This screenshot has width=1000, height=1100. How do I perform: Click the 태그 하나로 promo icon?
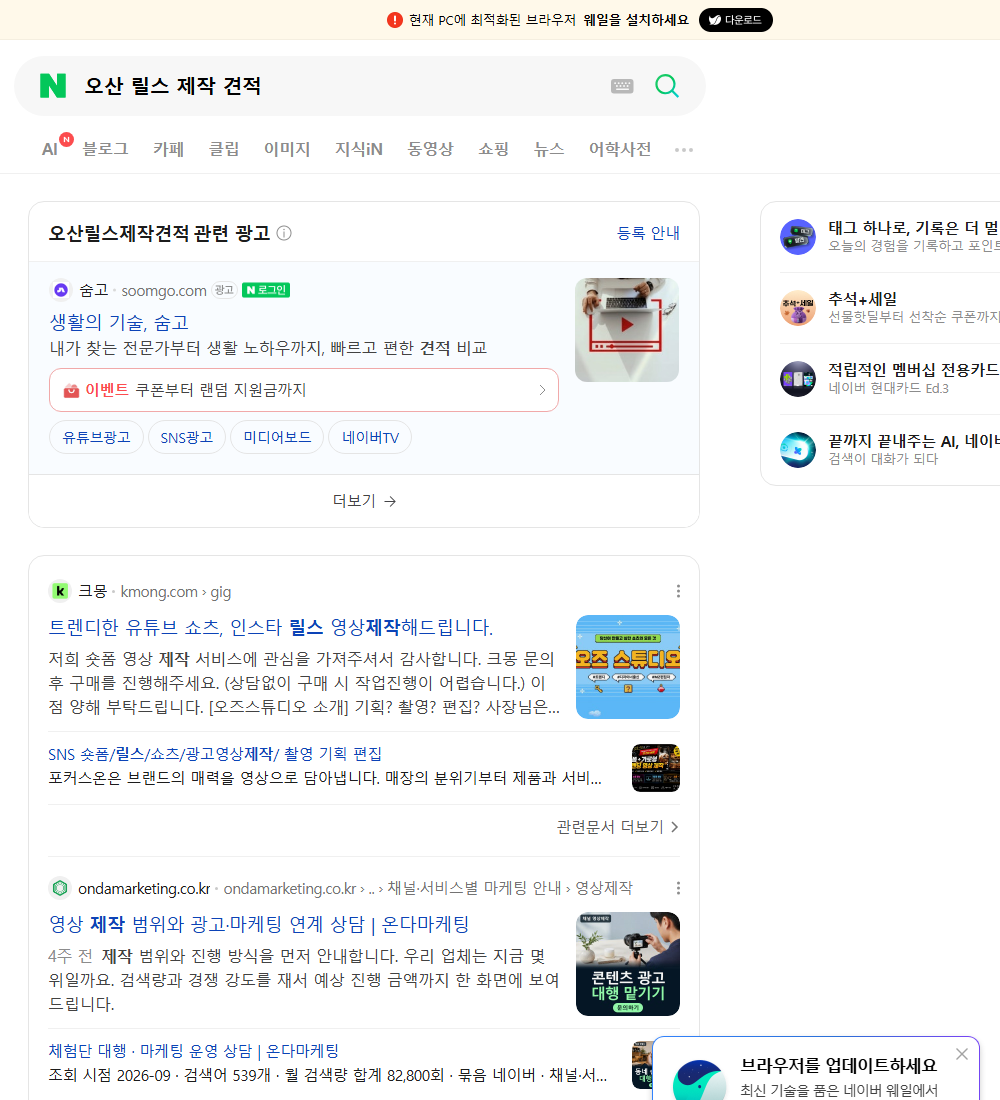[x=798, y=237]
